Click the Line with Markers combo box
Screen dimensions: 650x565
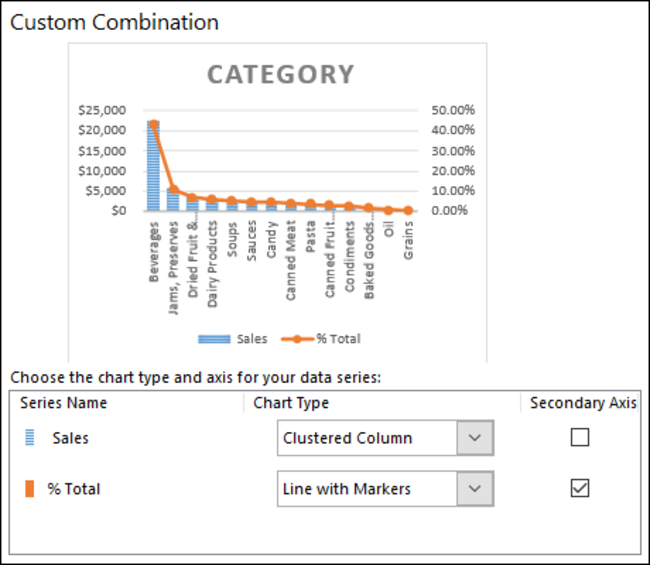pyautogui.click(x=367, y=489)
